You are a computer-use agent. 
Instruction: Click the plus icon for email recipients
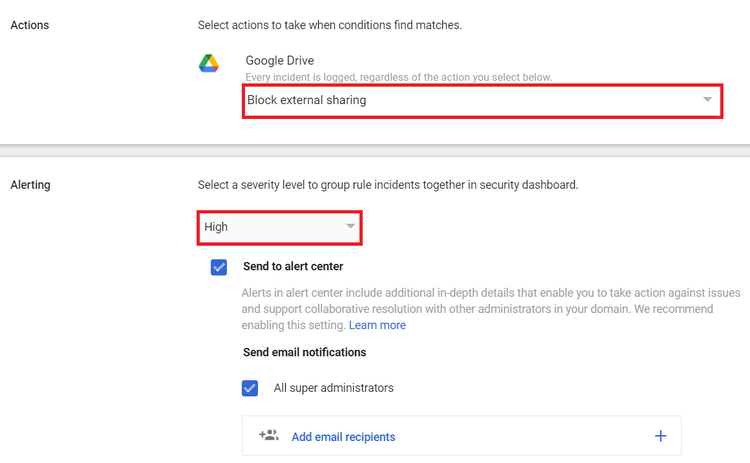[661, 436]
